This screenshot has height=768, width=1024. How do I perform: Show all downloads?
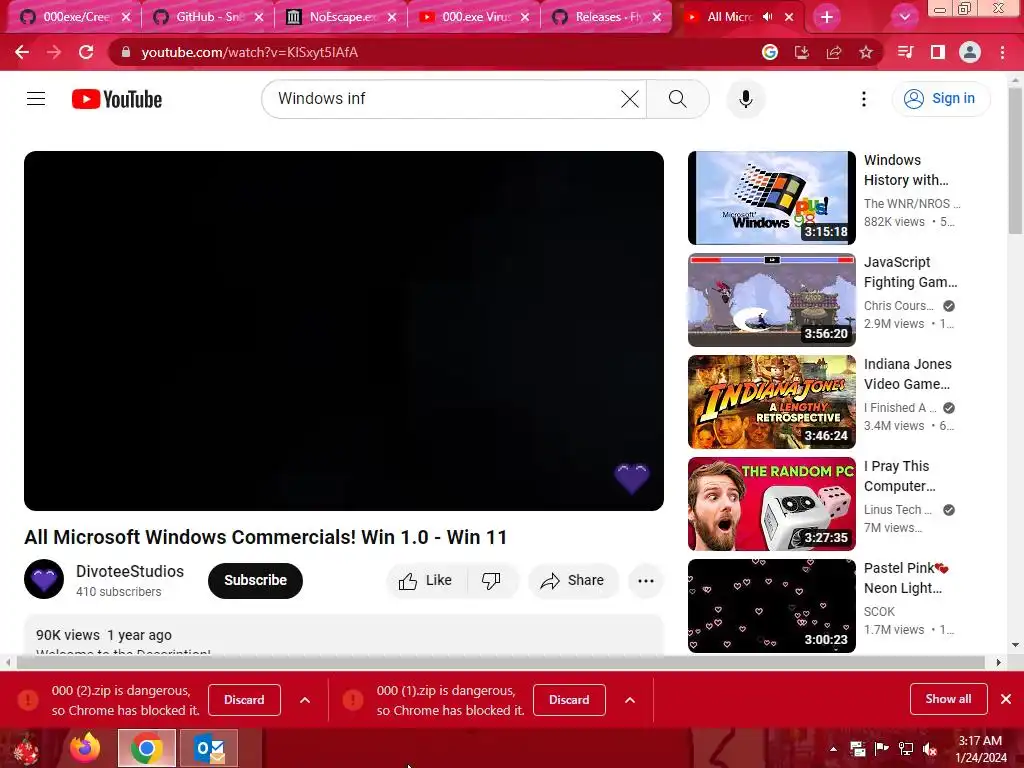pyautogui.click(x=948, y=699)
